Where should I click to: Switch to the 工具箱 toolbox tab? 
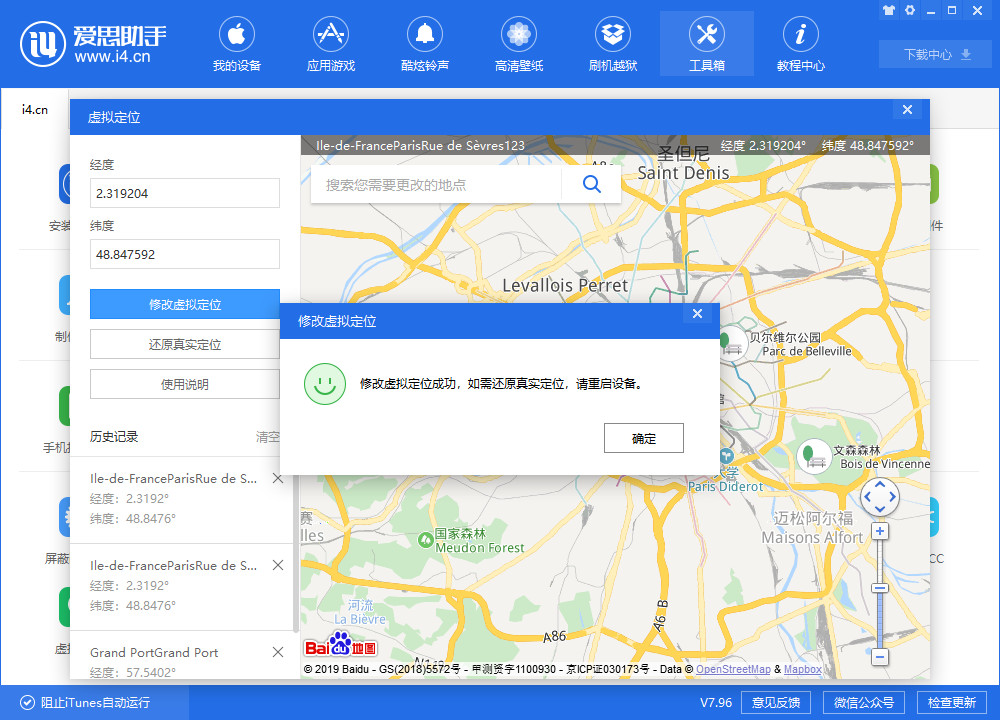706,43
